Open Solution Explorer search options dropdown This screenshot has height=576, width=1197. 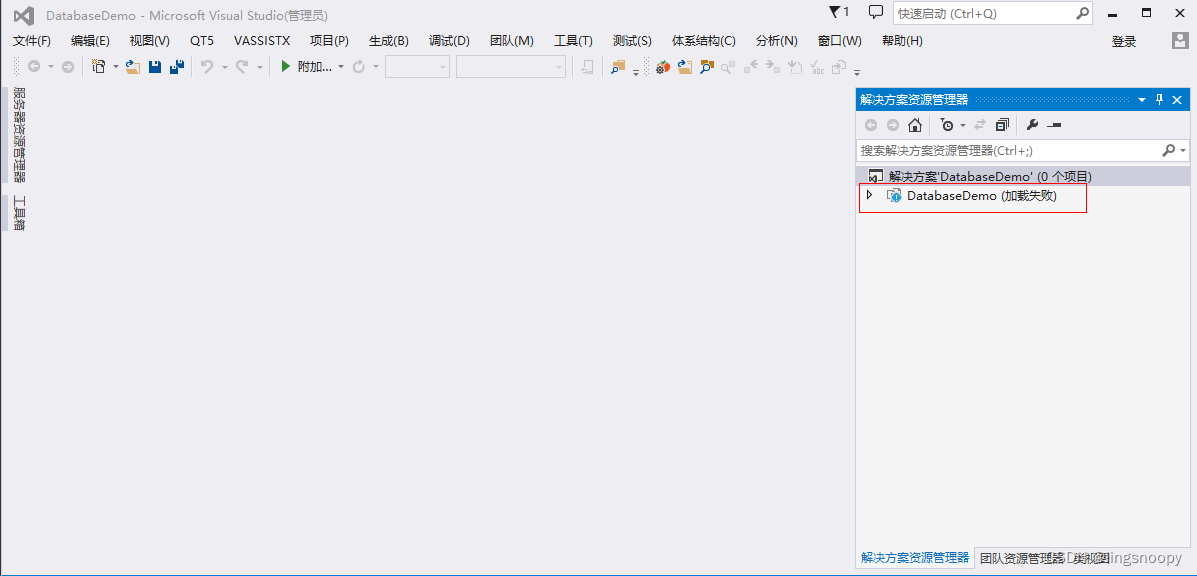click(x=1183, y=150)
